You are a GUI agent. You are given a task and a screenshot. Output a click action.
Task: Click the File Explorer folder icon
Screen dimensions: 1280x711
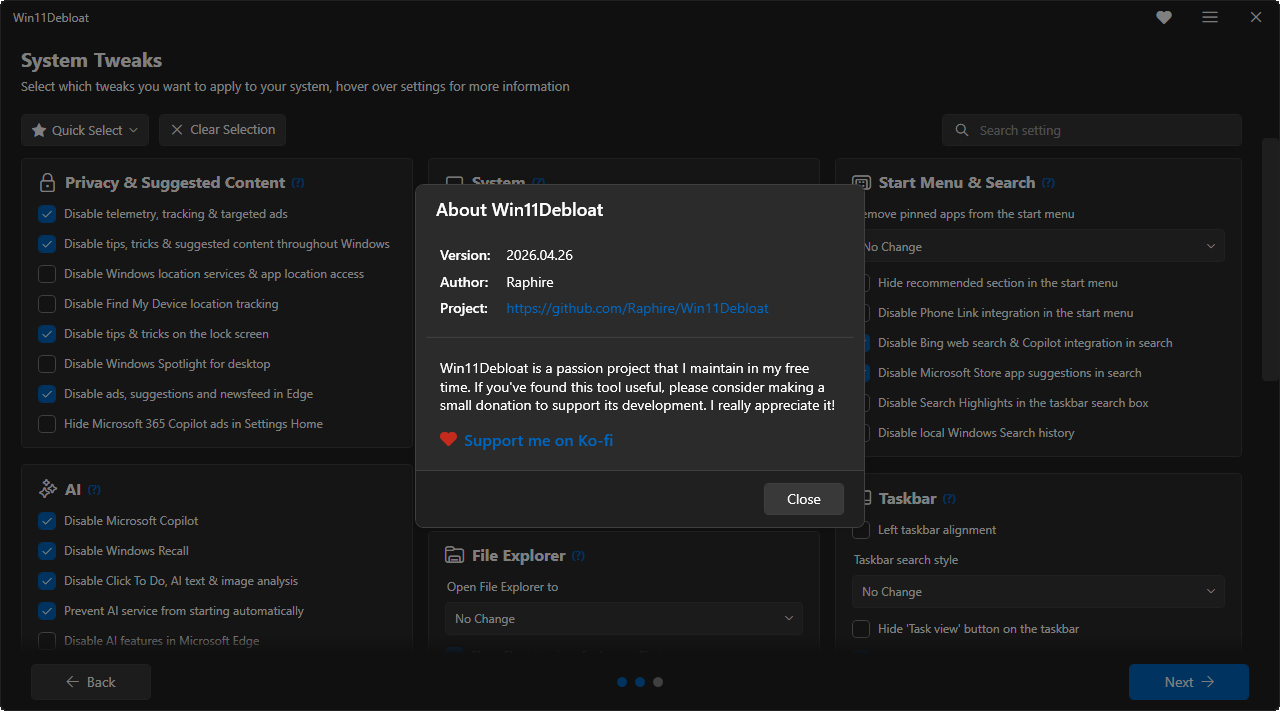click(454, 556)
